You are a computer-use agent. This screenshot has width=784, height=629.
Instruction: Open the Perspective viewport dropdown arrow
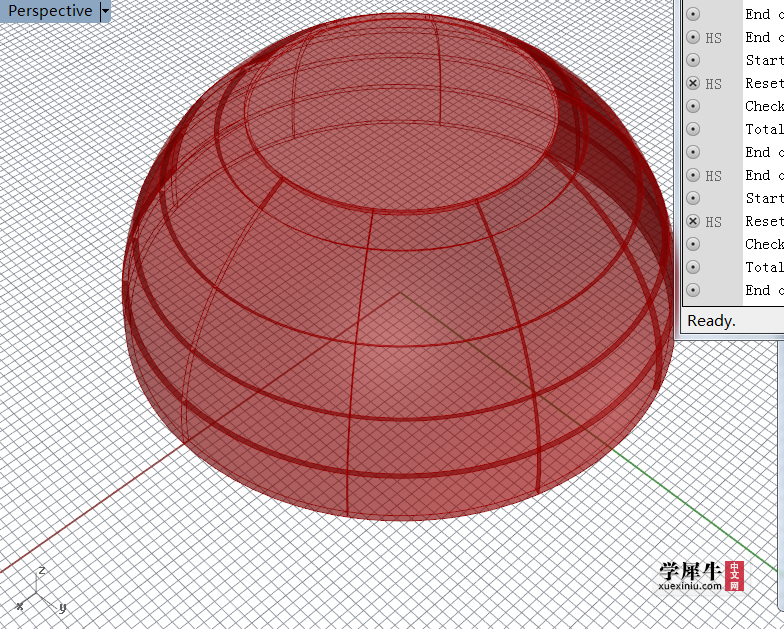pyautogui.click(x=105, y=10)
